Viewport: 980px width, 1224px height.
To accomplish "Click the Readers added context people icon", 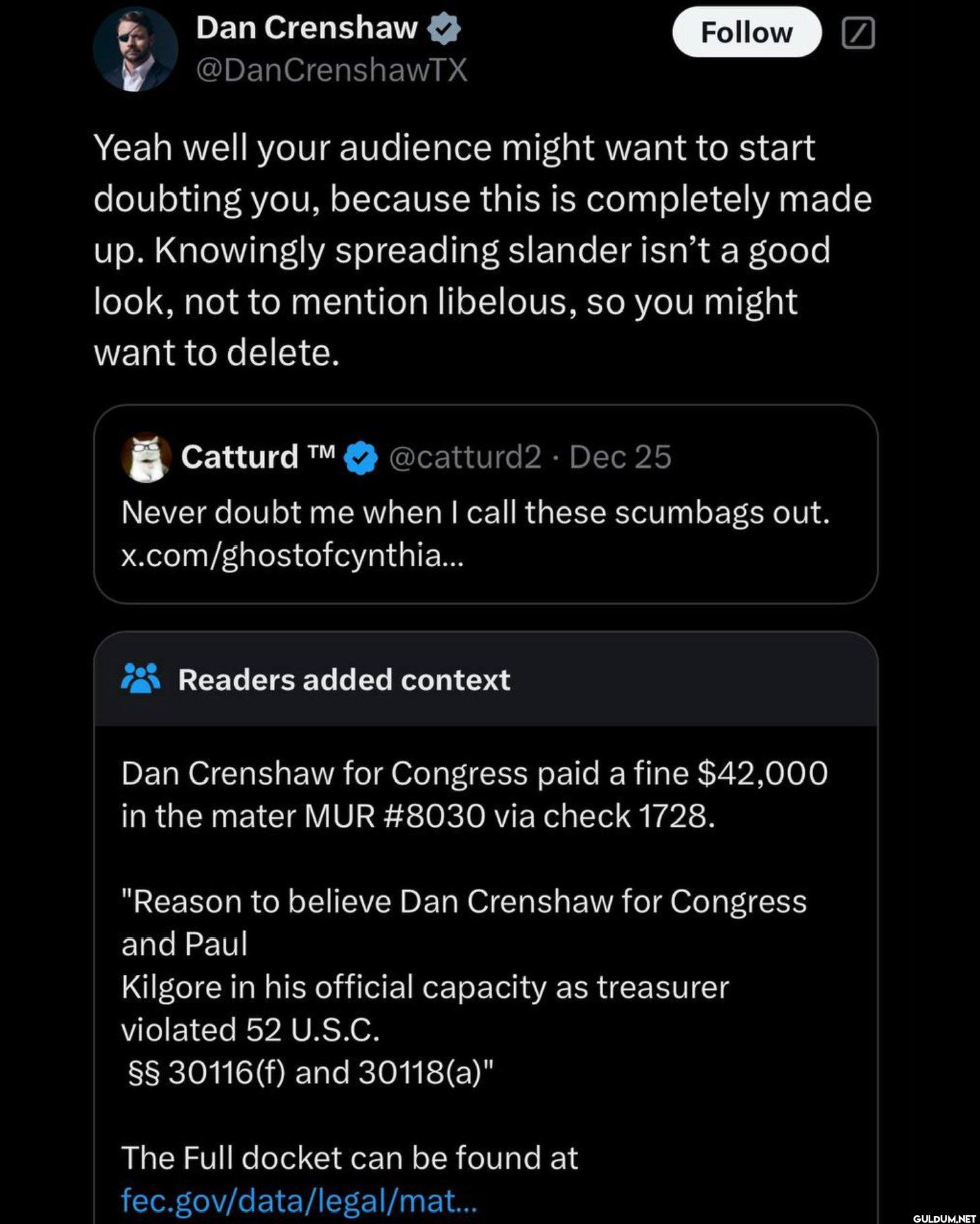I will click(140, 679).
